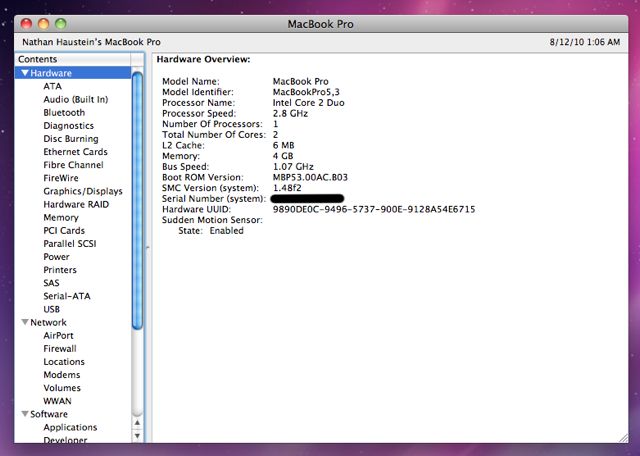Open the Modems section
This screenshot has height=456, width=640.
point(62,375)
